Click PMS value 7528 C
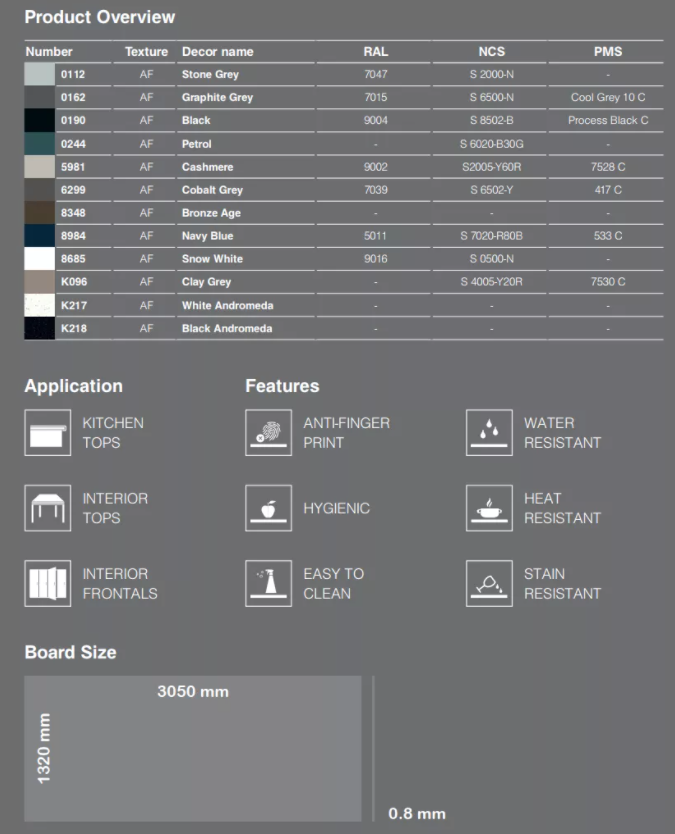 pos(608,166)
